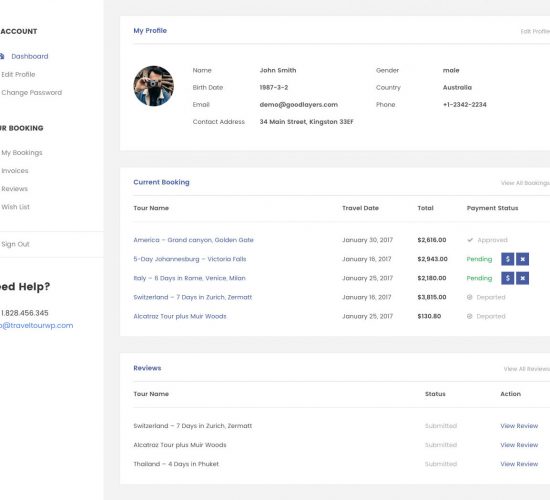Viewport: 550px width, 500px height.
Task: Open the Invoices page
Action: (x=15, y=171)
